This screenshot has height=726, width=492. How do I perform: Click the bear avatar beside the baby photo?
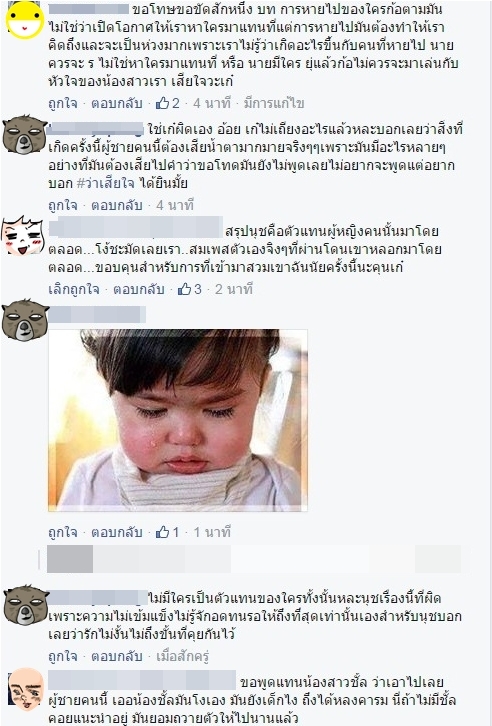(x=25, y=319)
